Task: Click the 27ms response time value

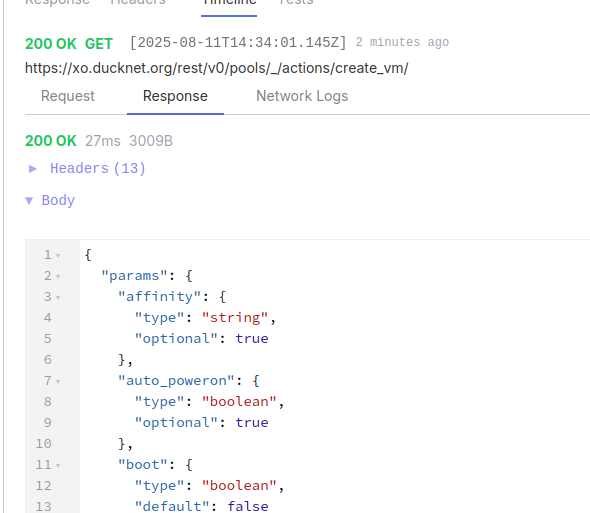Action: click(x=103, y=141)
